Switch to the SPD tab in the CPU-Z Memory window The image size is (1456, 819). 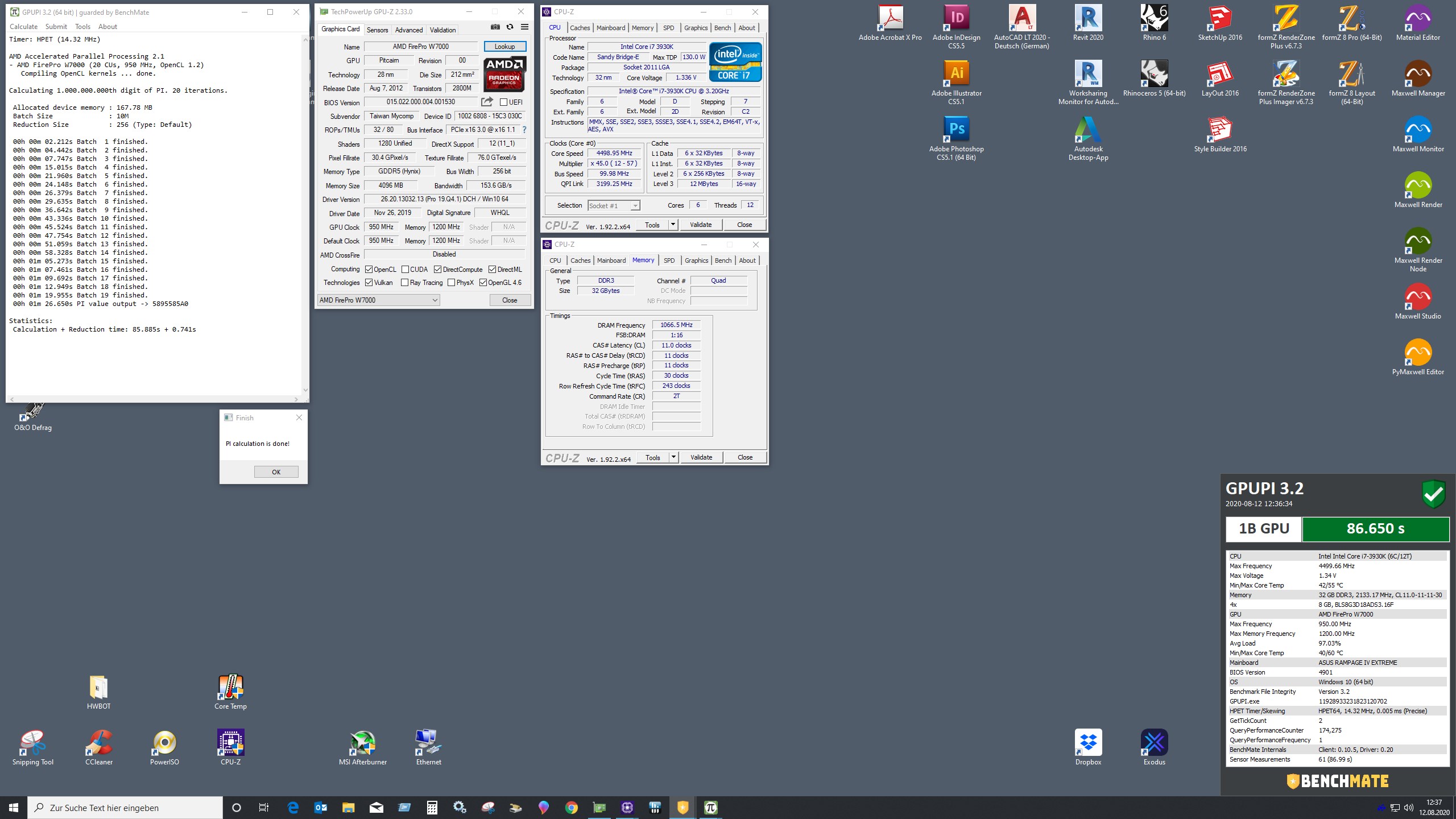tap(669, 260)
